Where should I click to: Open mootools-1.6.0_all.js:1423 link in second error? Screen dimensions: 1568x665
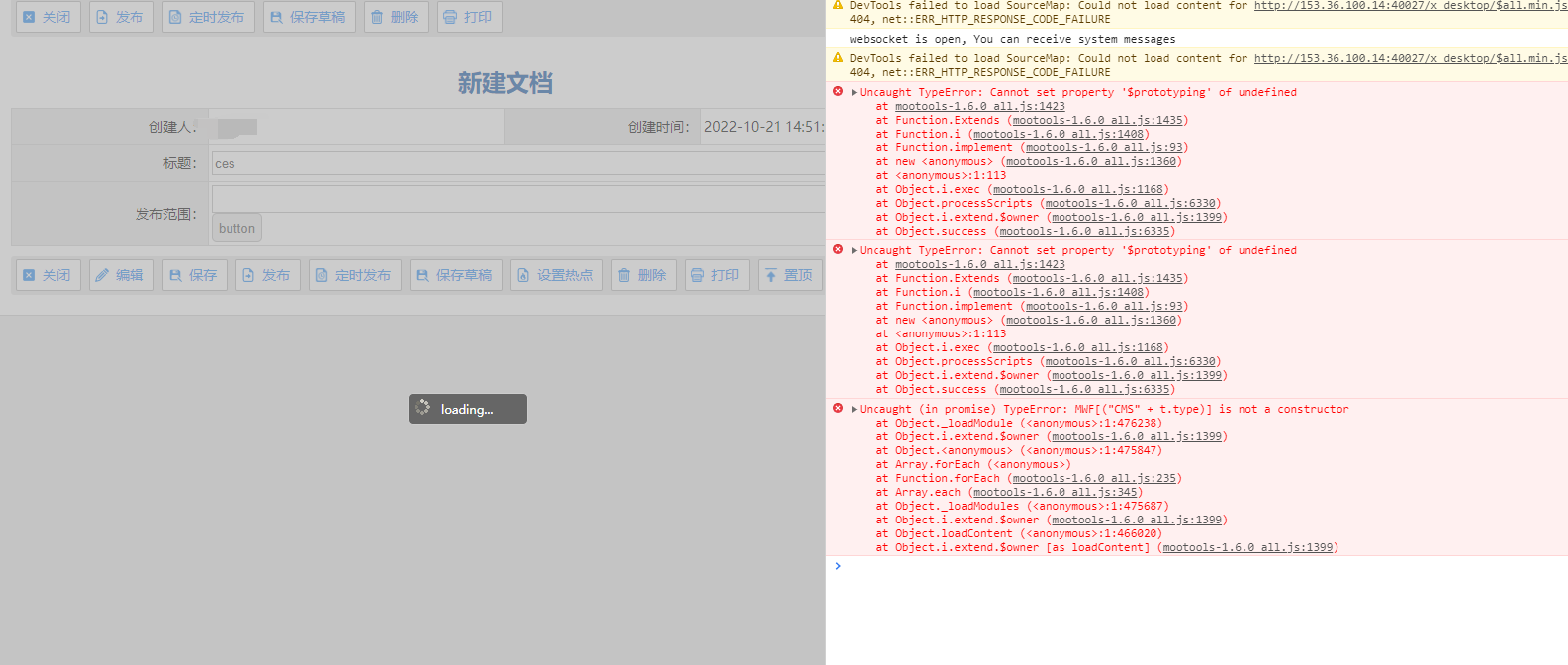point(980,264)
